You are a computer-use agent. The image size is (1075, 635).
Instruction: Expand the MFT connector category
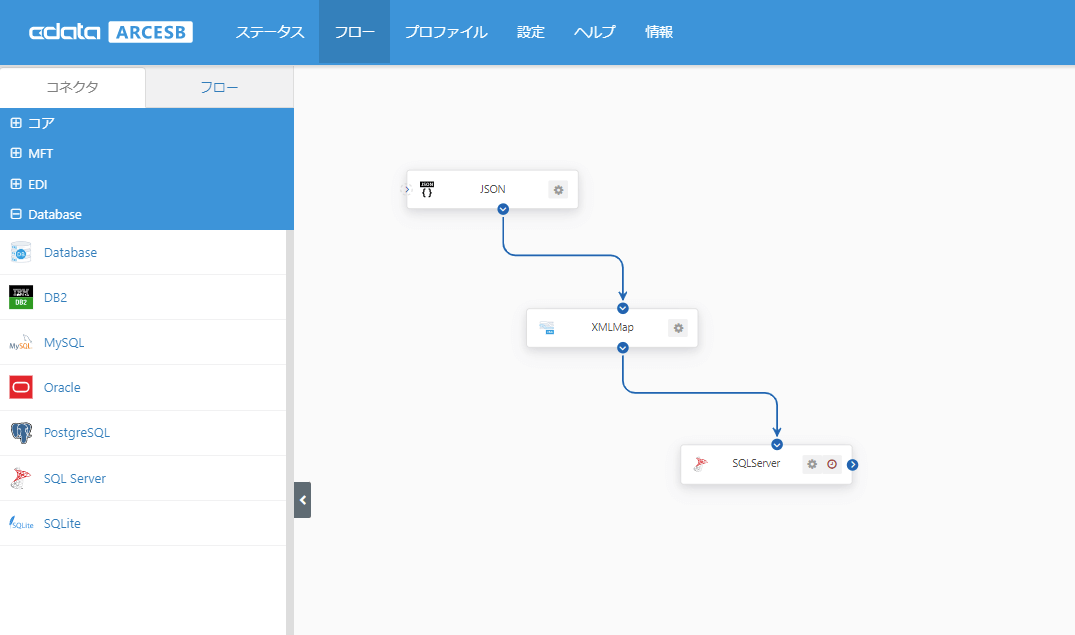click(16, 154)
